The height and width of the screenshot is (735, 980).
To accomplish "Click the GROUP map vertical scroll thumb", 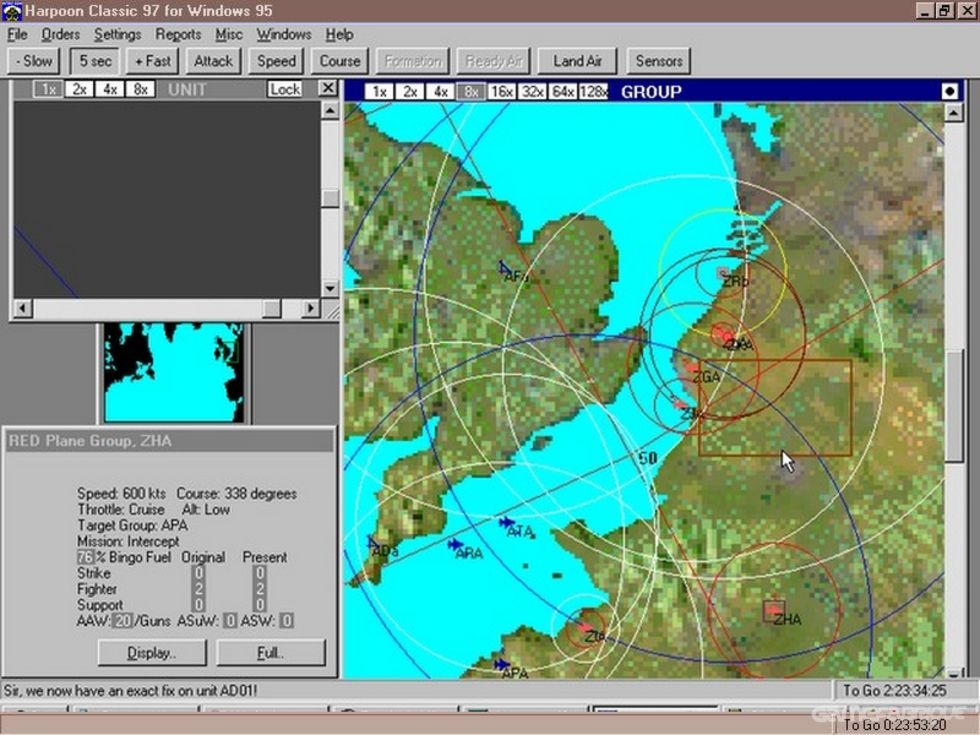I will (x=953, y=406).
